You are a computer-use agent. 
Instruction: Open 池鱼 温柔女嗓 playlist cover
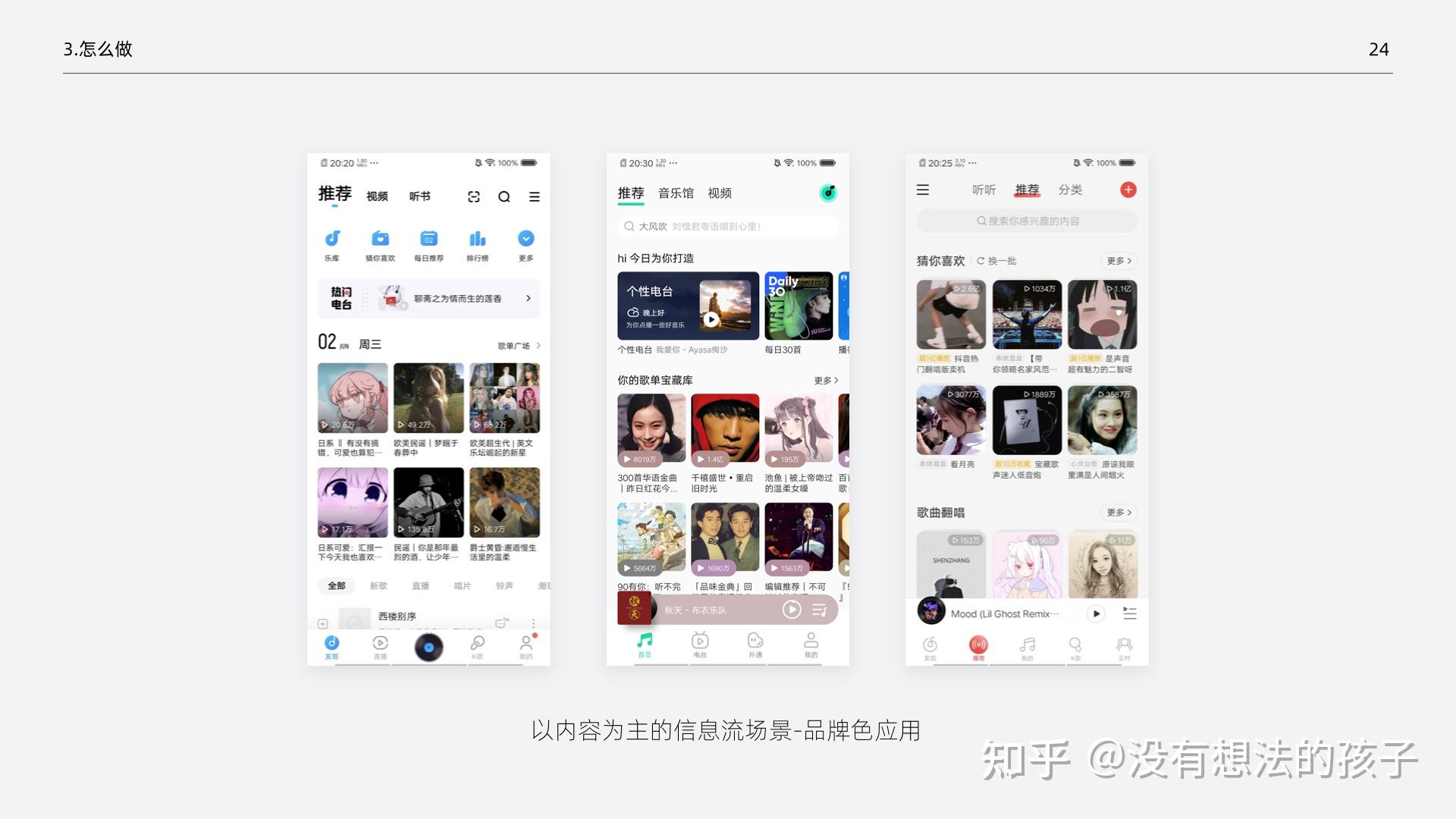(799, 428)
